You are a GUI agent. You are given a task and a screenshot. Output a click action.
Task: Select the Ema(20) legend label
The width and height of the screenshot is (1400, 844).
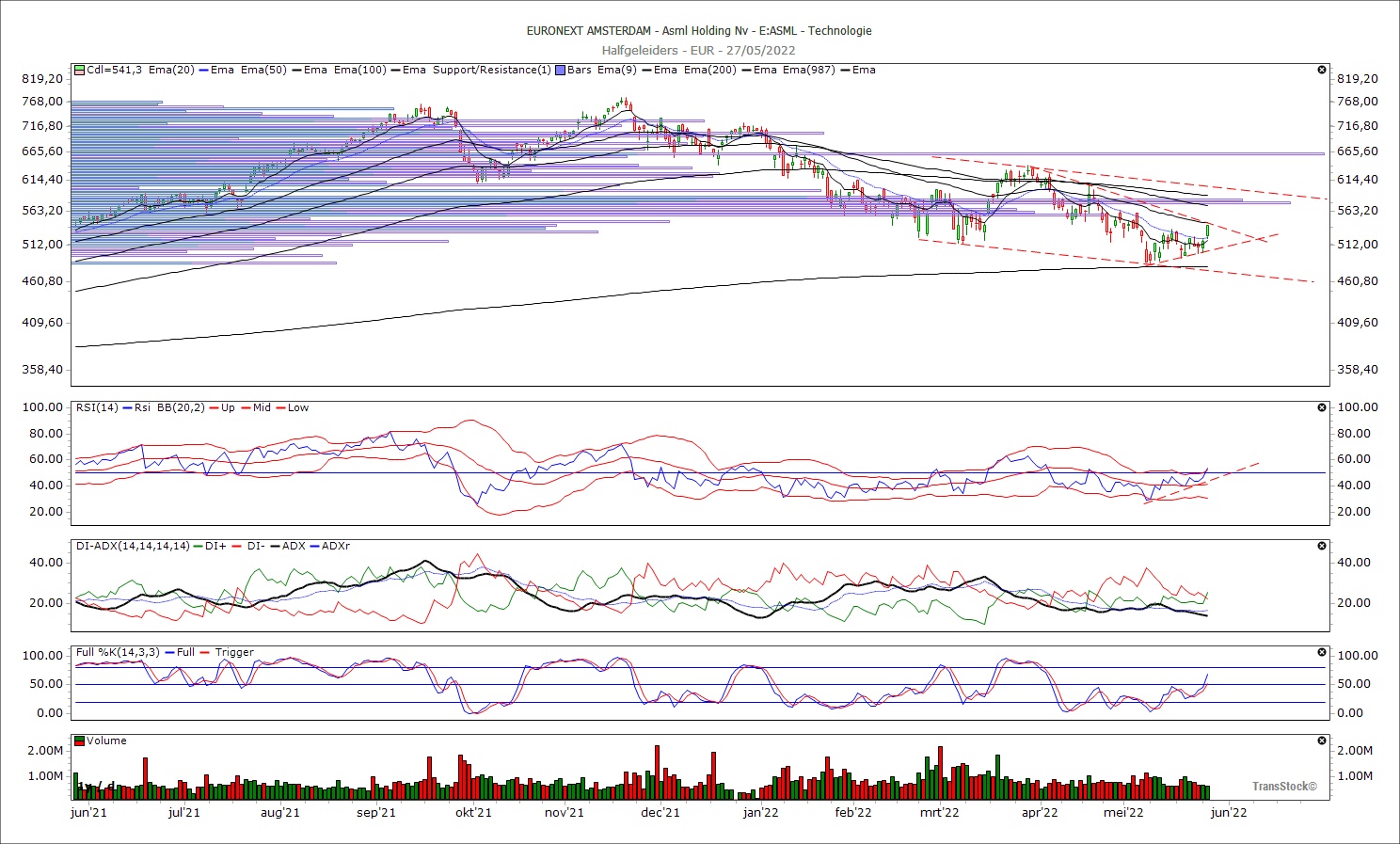pos(170,70)
